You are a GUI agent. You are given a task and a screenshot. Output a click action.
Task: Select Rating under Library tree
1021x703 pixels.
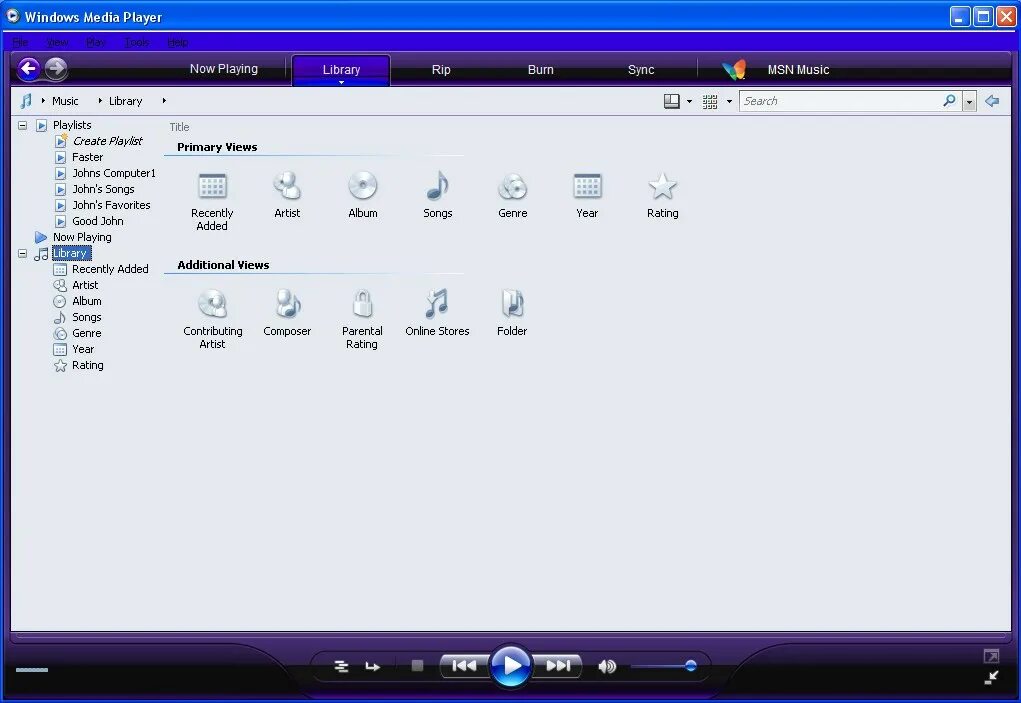pos(88,365)
